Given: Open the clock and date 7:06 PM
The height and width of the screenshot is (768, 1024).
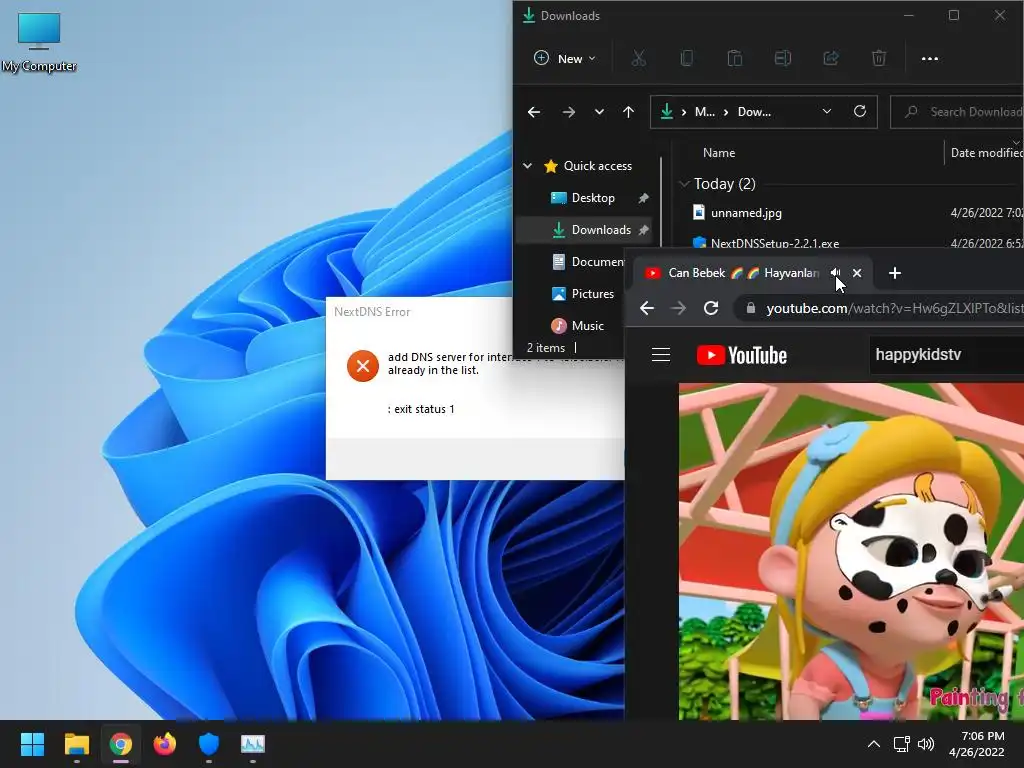Looking at the screenshot, I should point(977,744).
